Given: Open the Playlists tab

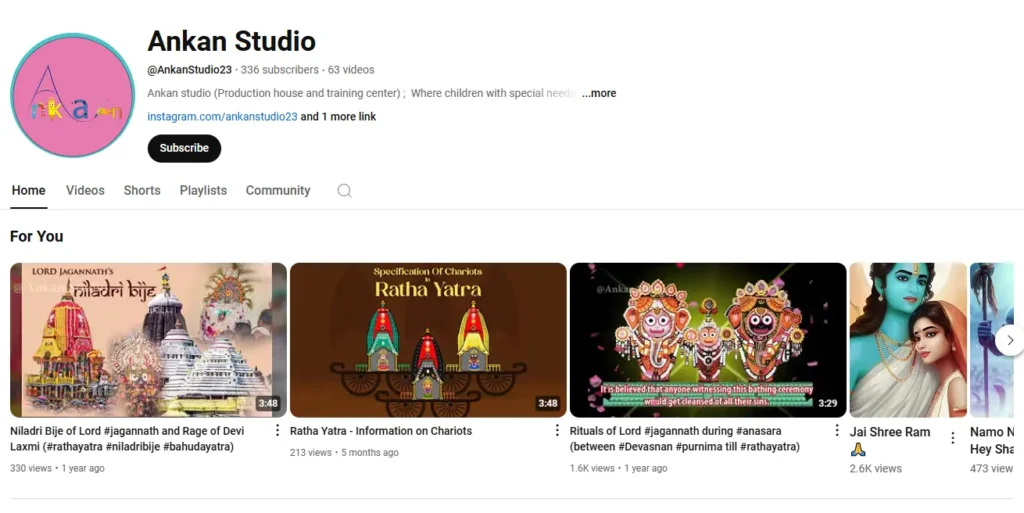Looking at the screenshot, I should click(203, 191).
